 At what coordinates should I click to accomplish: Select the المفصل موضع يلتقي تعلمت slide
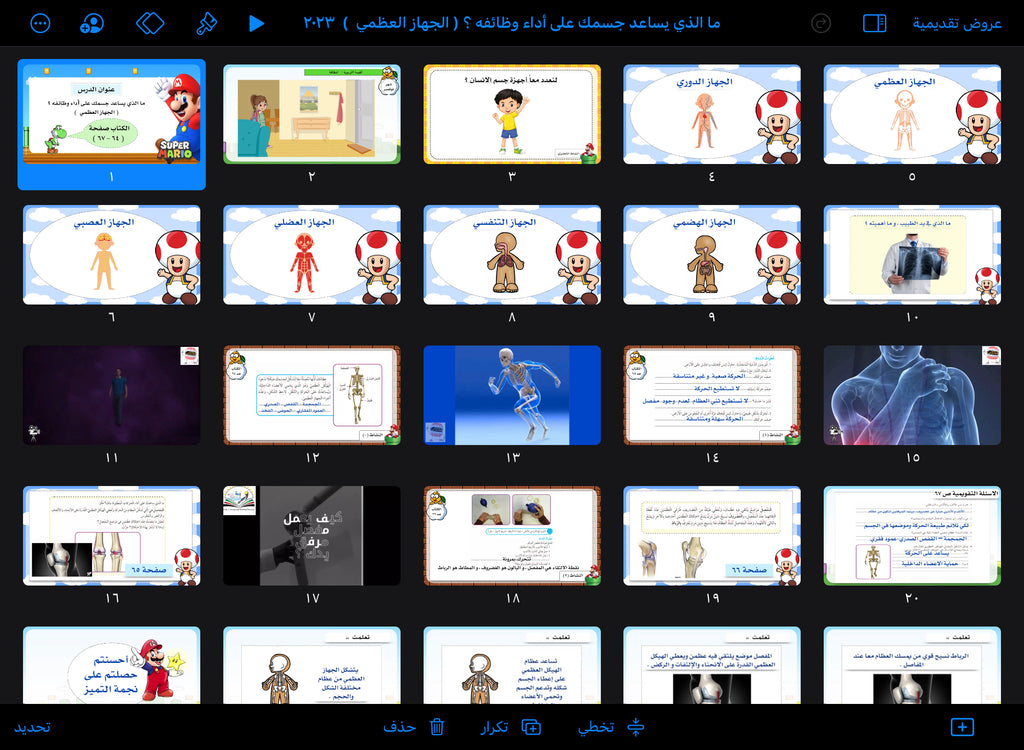712,665
